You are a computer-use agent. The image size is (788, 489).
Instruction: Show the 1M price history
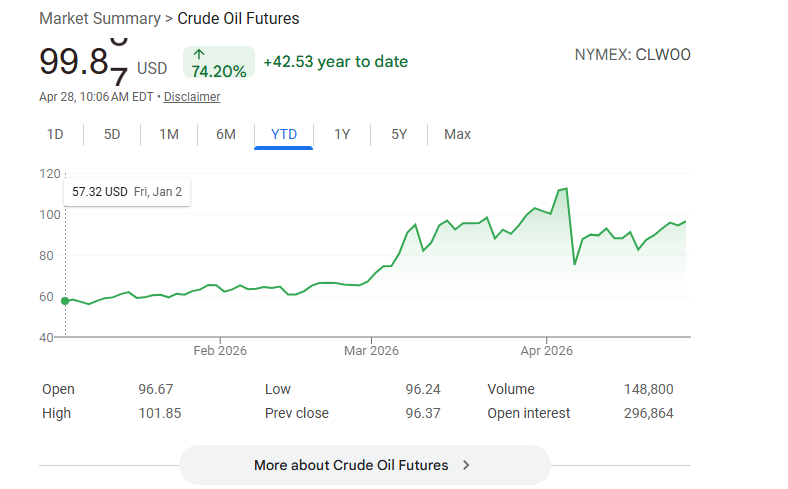(169, 134)
